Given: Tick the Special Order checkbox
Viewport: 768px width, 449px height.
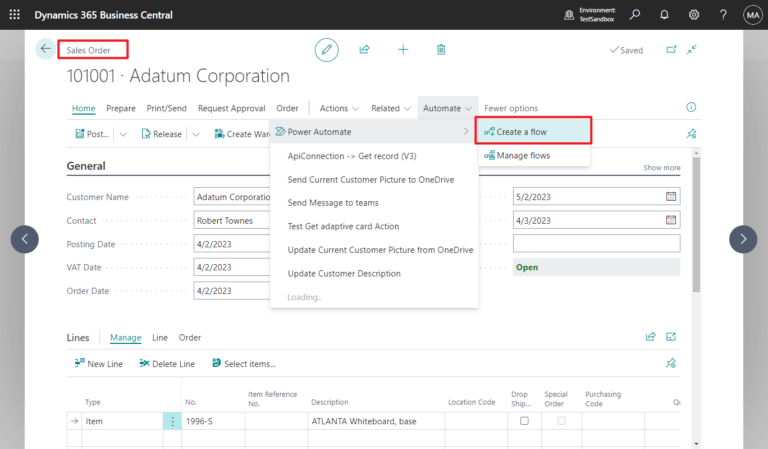Looking at the screenshot, I should point(560,421).
